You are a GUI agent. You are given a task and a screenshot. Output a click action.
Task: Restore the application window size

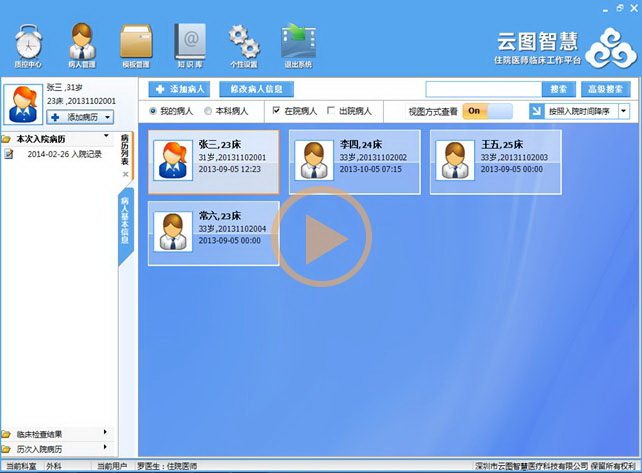point(620,8)
